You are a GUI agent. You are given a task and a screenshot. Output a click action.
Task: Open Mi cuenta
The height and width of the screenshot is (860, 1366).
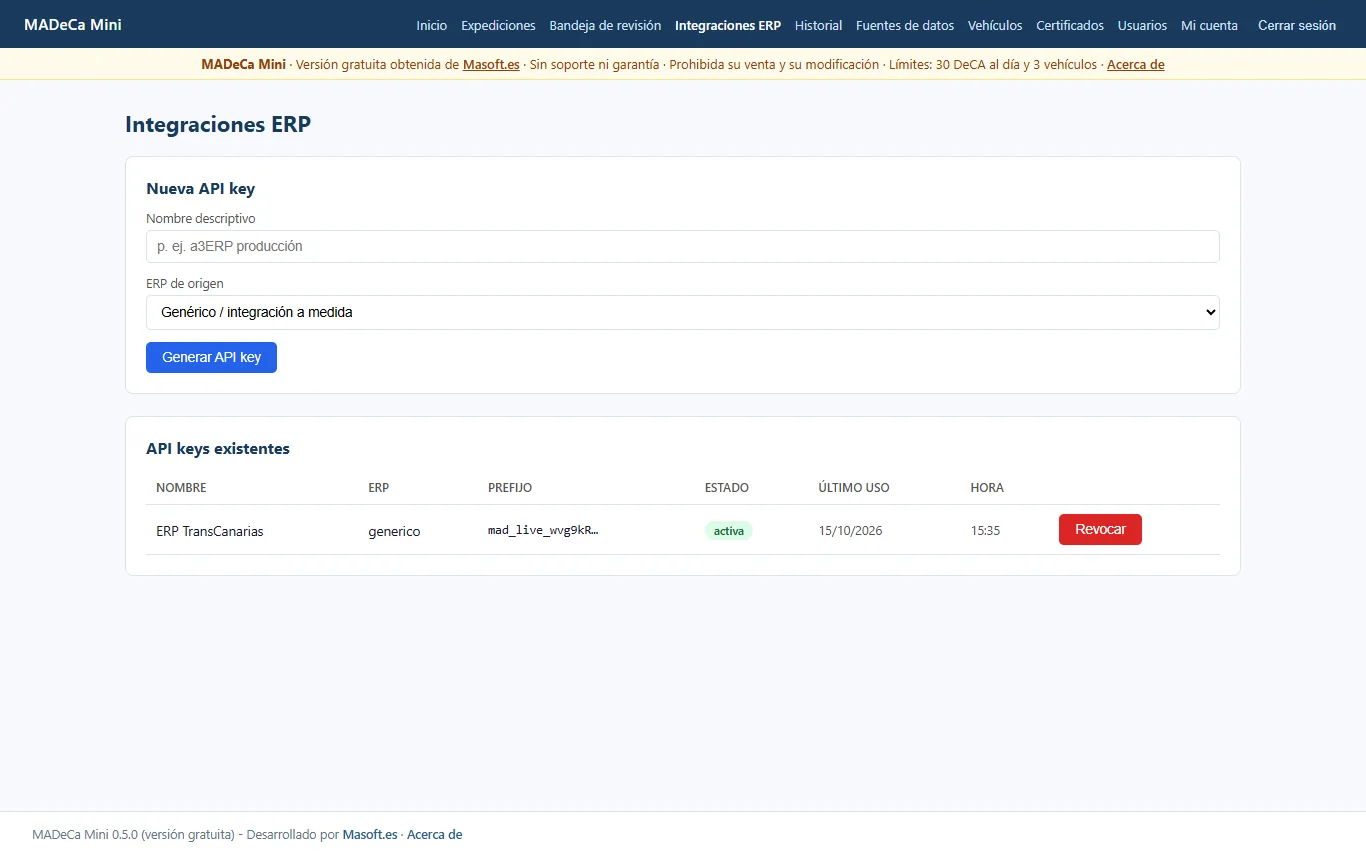tap(1209, 25)
